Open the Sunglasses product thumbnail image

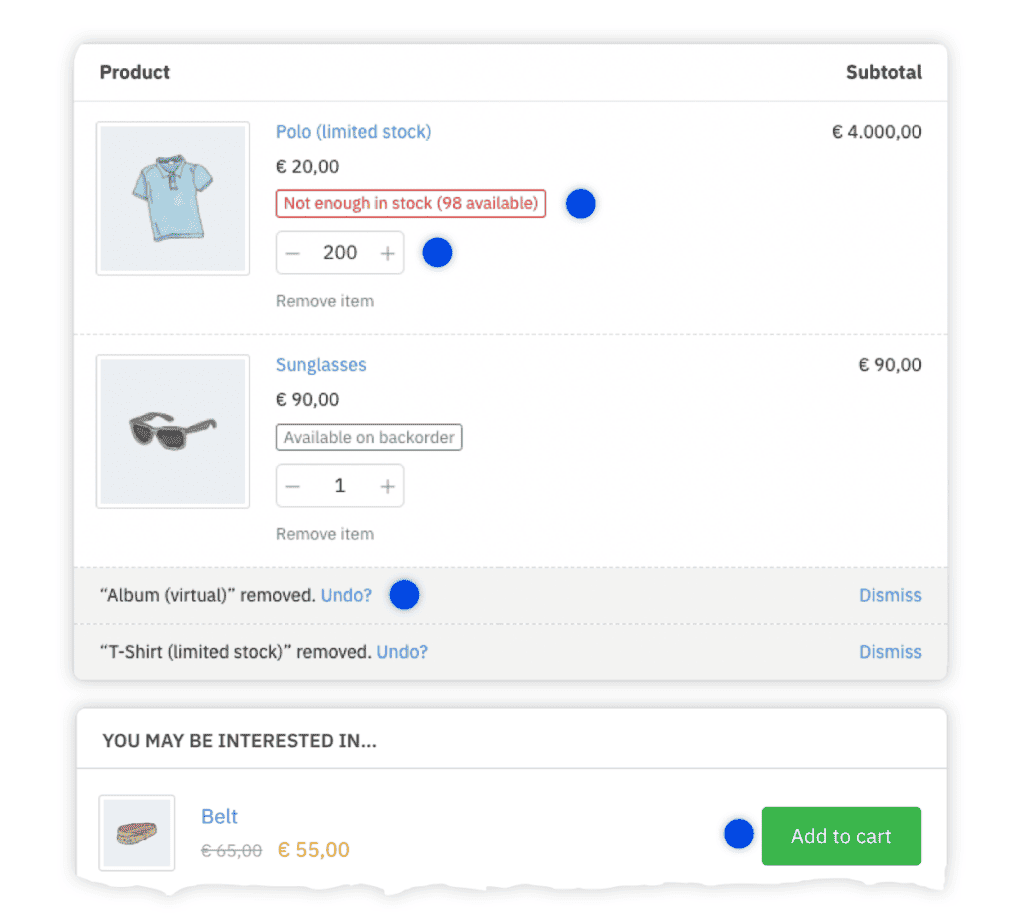172,430
